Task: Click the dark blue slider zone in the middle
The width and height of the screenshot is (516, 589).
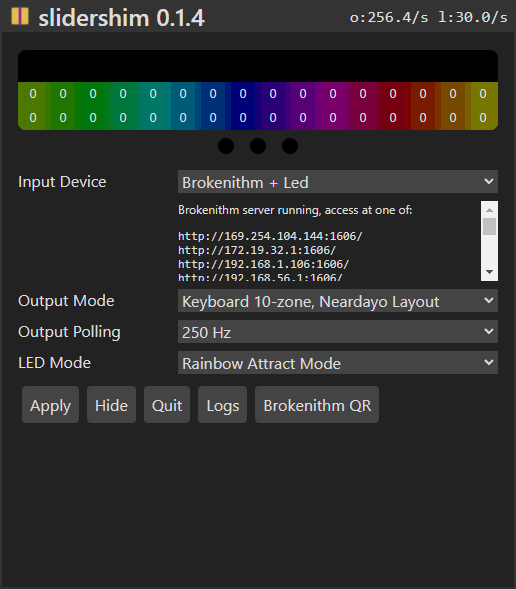Action: pyautogui.click(x=243, y=106)
